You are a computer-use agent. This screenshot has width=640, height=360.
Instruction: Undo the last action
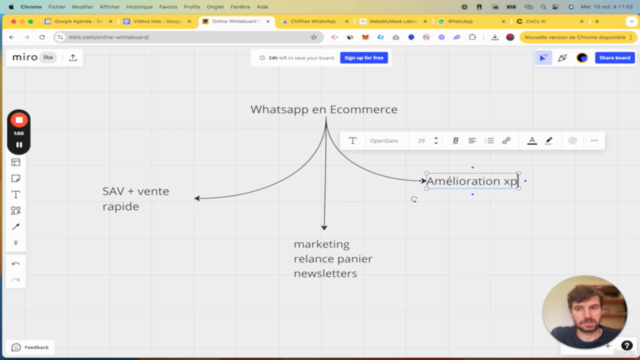16,264
